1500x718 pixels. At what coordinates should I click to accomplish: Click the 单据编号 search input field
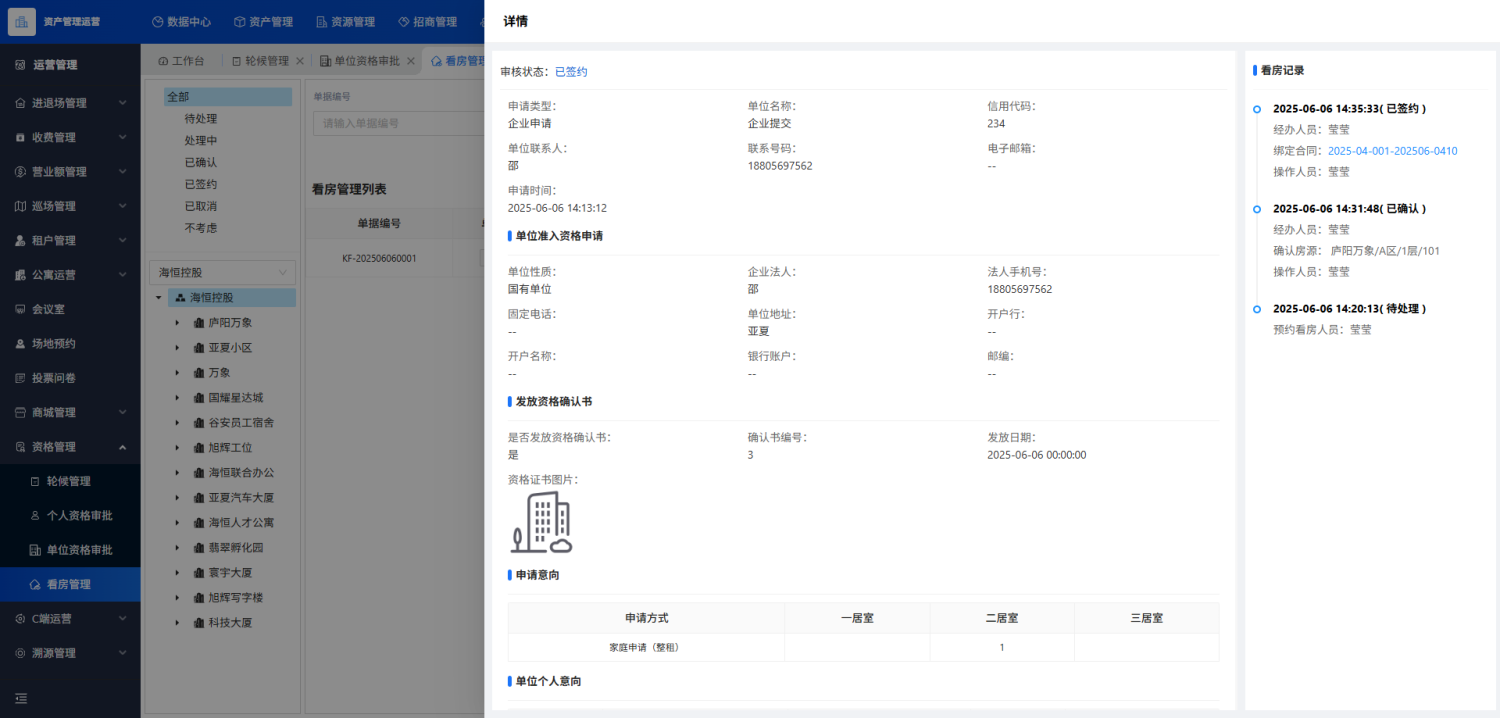coord(398,123)
